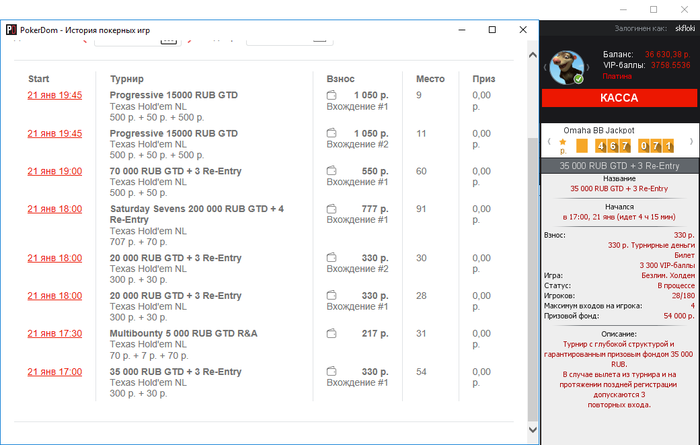700x445 pixels.
Task: Show previous avatar with left arrow
Action: tap(545, 68)
